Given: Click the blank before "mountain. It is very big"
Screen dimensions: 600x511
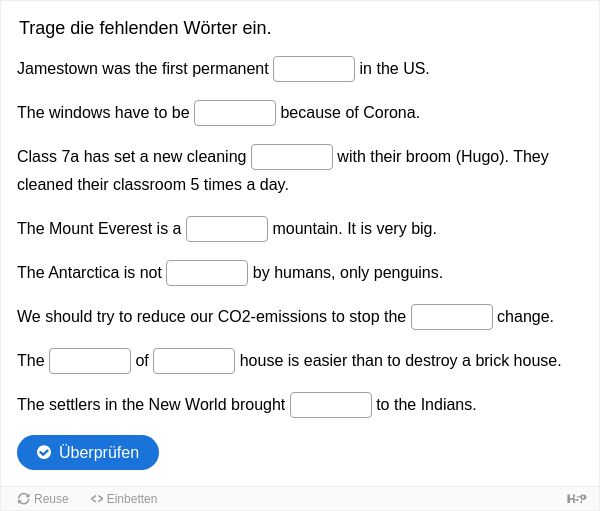Looking at the screenshot, I should pyautogui.click(x=227, y=229).
